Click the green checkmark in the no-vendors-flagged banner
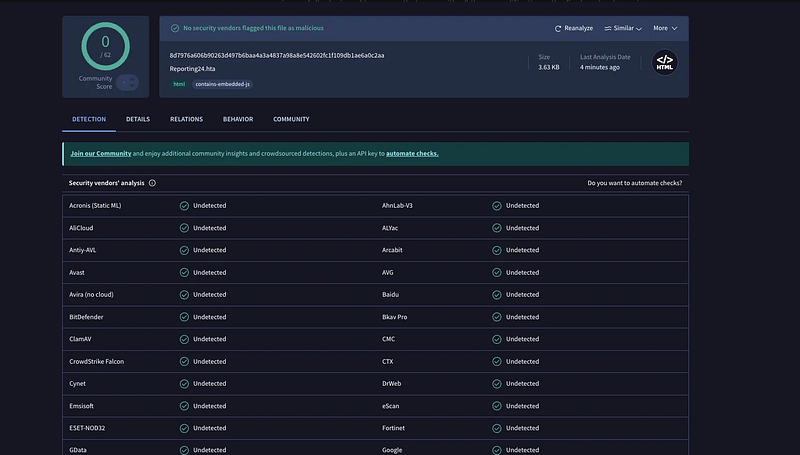Screen dimensions: 800x455 click(x=174, y=28)
